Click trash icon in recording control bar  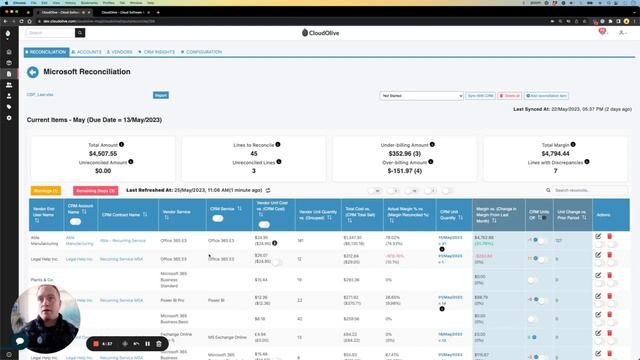click(x=159, y=344)
